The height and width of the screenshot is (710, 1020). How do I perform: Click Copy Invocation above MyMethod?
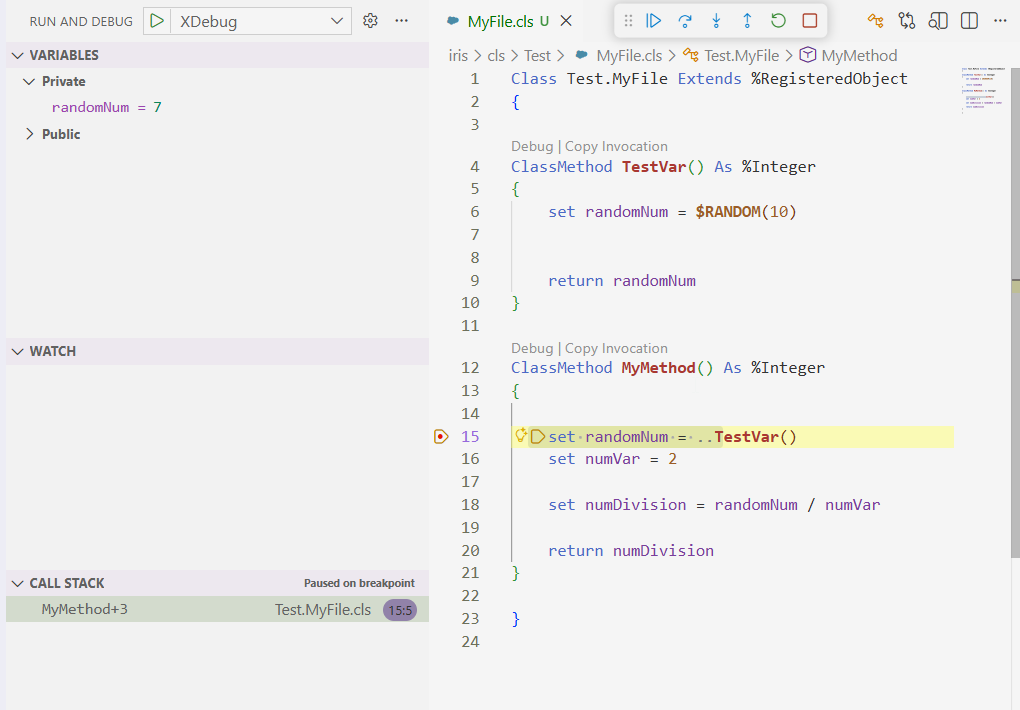coord(616,348)
